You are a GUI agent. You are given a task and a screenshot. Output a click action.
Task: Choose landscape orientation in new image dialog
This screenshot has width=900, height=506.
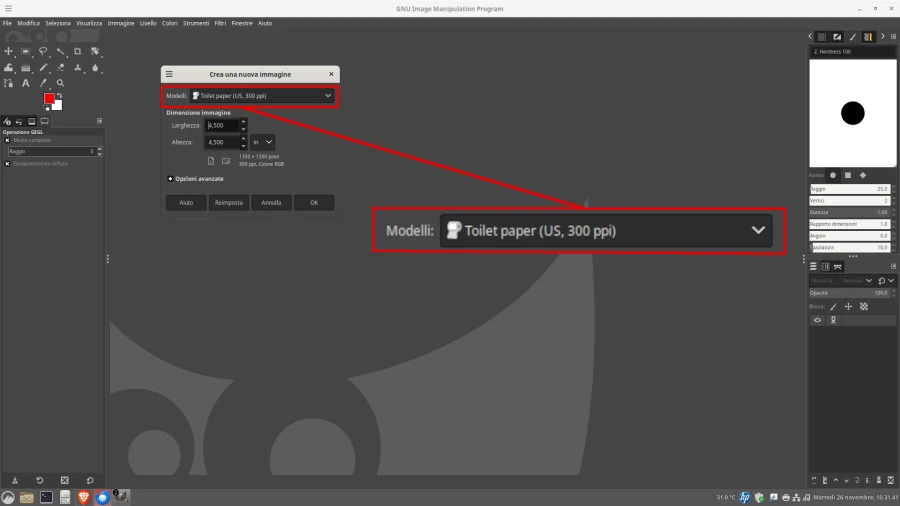point(226,161)
